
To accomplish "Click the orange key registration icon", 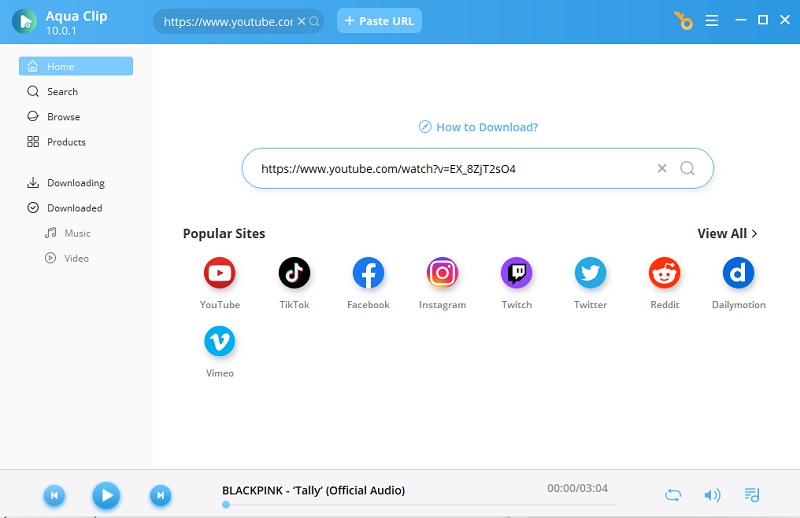I will click(x=683, y=21).
